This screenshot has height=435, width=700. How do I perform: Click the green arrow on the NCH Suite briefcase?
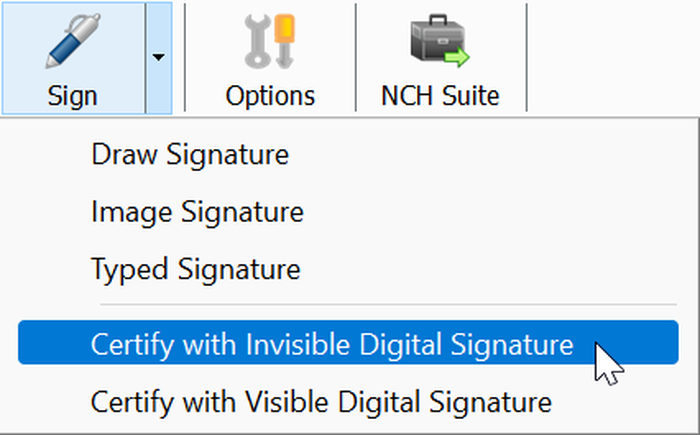(457, 58)
